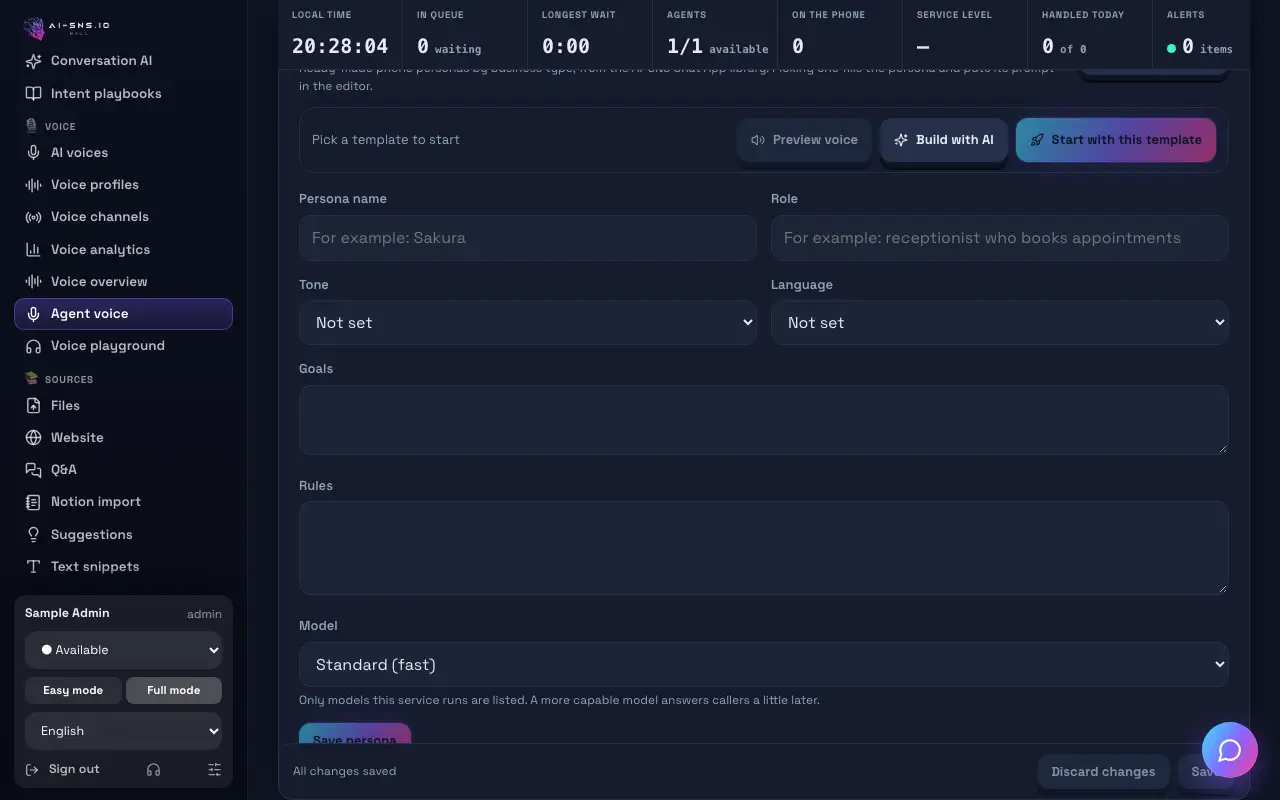Switch to Full mode
The width and height of the screenshot is (1280, 800).
pos(174,690)
